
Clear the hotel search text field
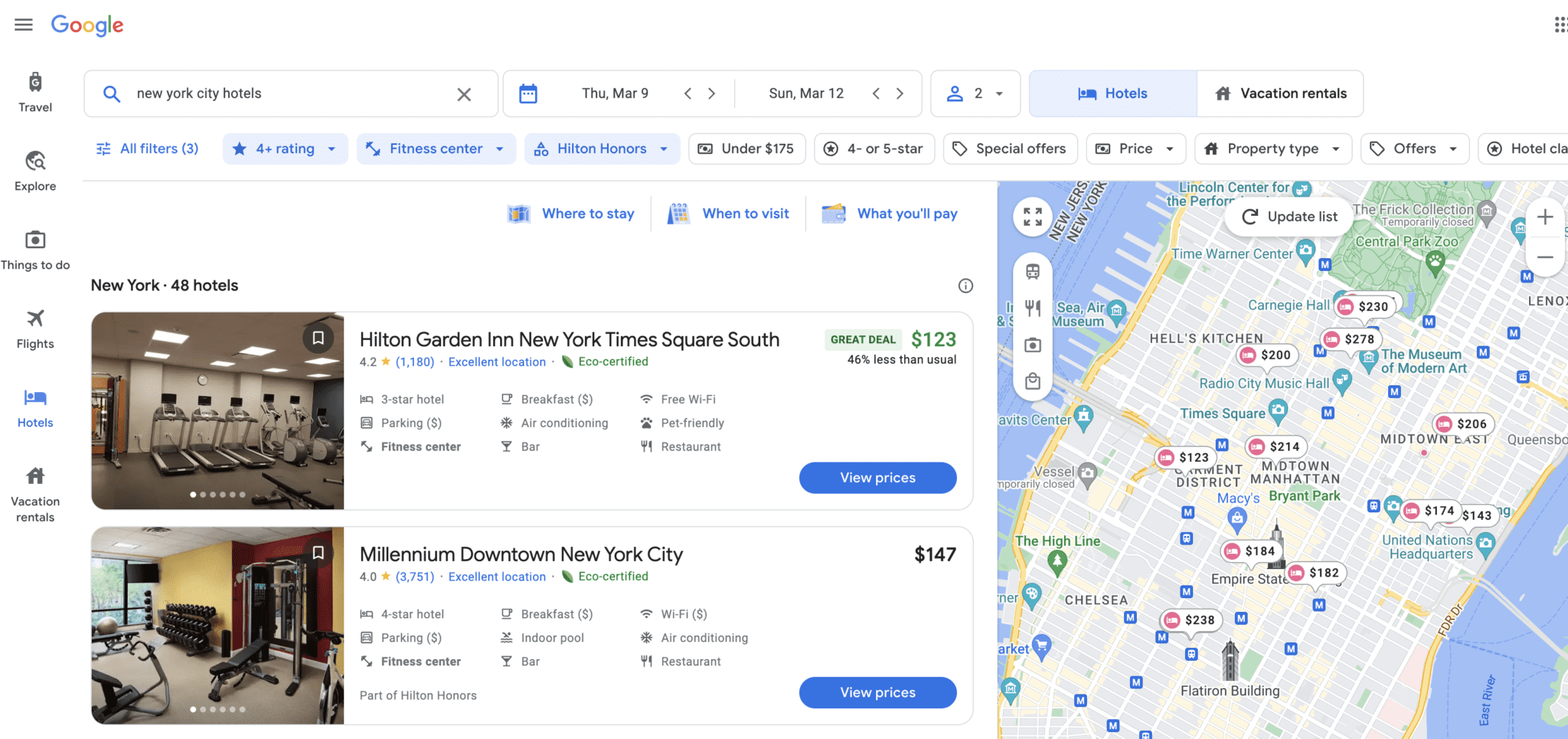pyautogui.click(x=464, y=94)
